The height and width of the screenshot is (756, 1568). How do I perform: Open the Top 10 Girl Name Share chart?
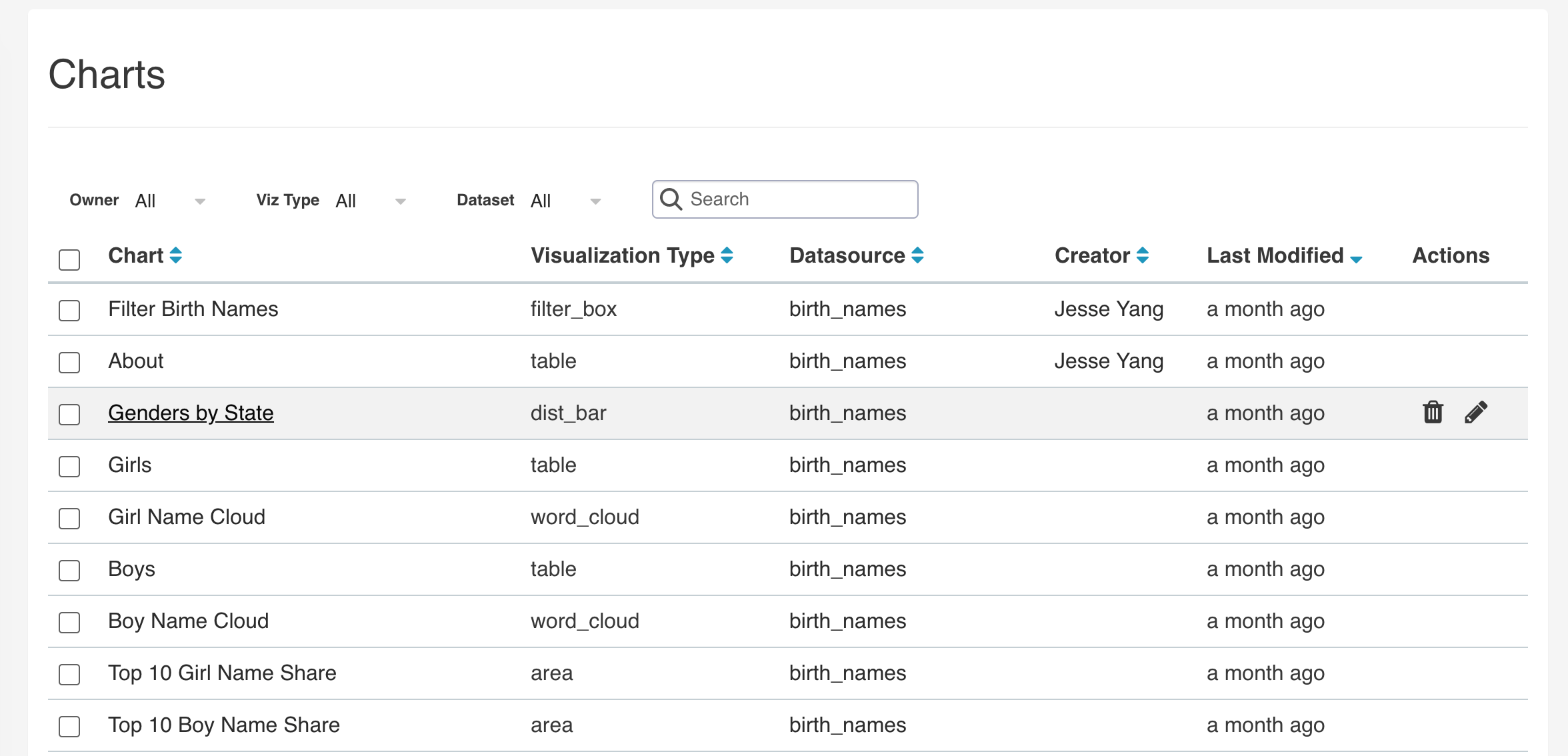pos(222,673)
